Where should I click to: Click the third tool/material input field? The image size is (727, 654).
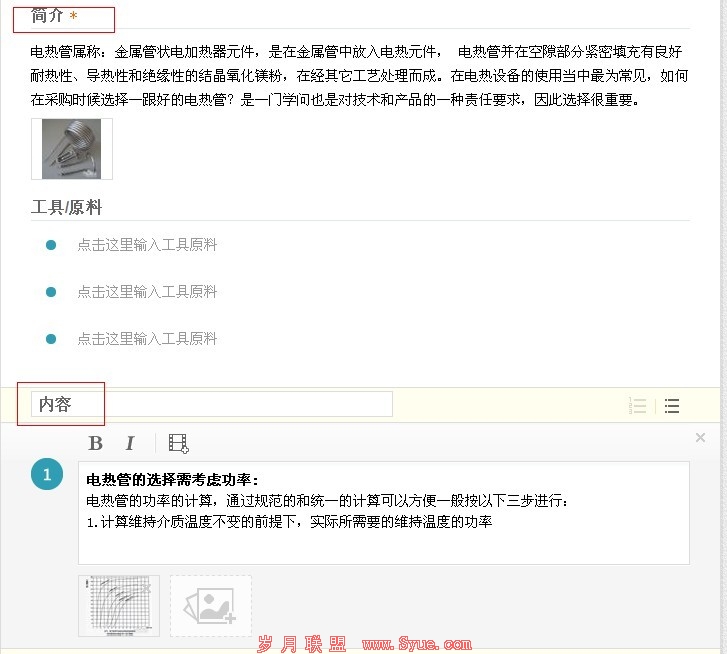tap(147, 339)
